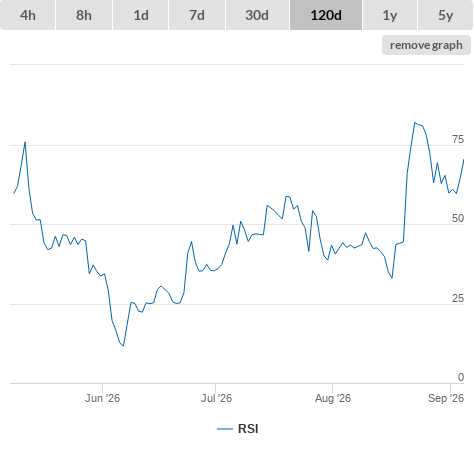The height and width of the screenshot is (455, 474).
Task: Click the 25 level y-axis label
Action: click(x=458, y=298)
